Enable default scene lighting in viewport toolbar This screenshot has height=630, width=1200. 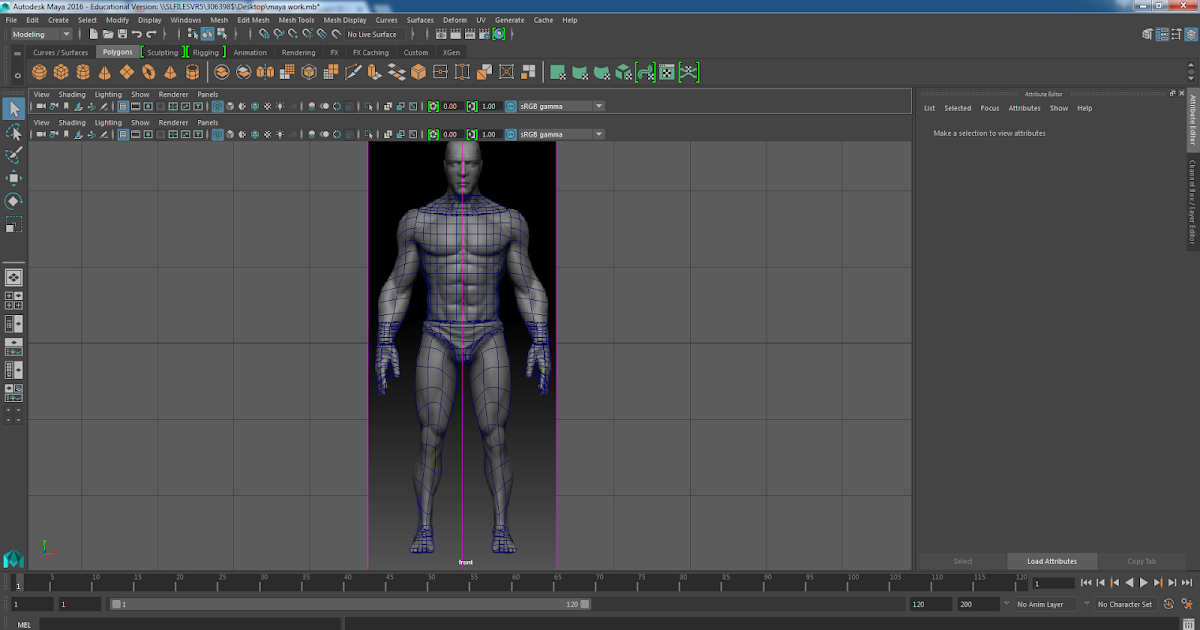(280, 106)
